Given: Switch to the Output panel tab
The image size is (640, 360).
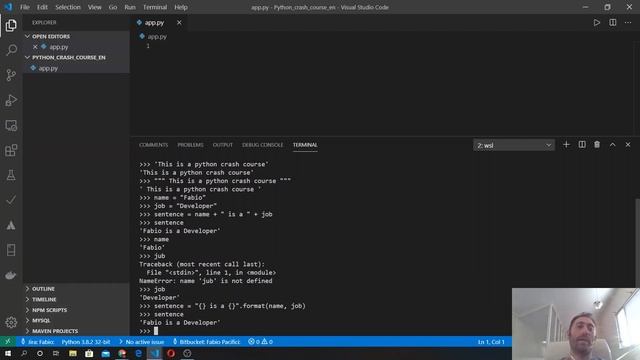Looking at the screenshot, I should click(222, 145).
